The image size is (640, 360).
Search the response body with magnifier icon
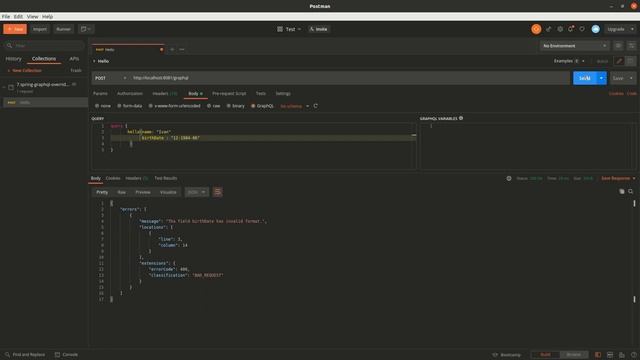631,191
